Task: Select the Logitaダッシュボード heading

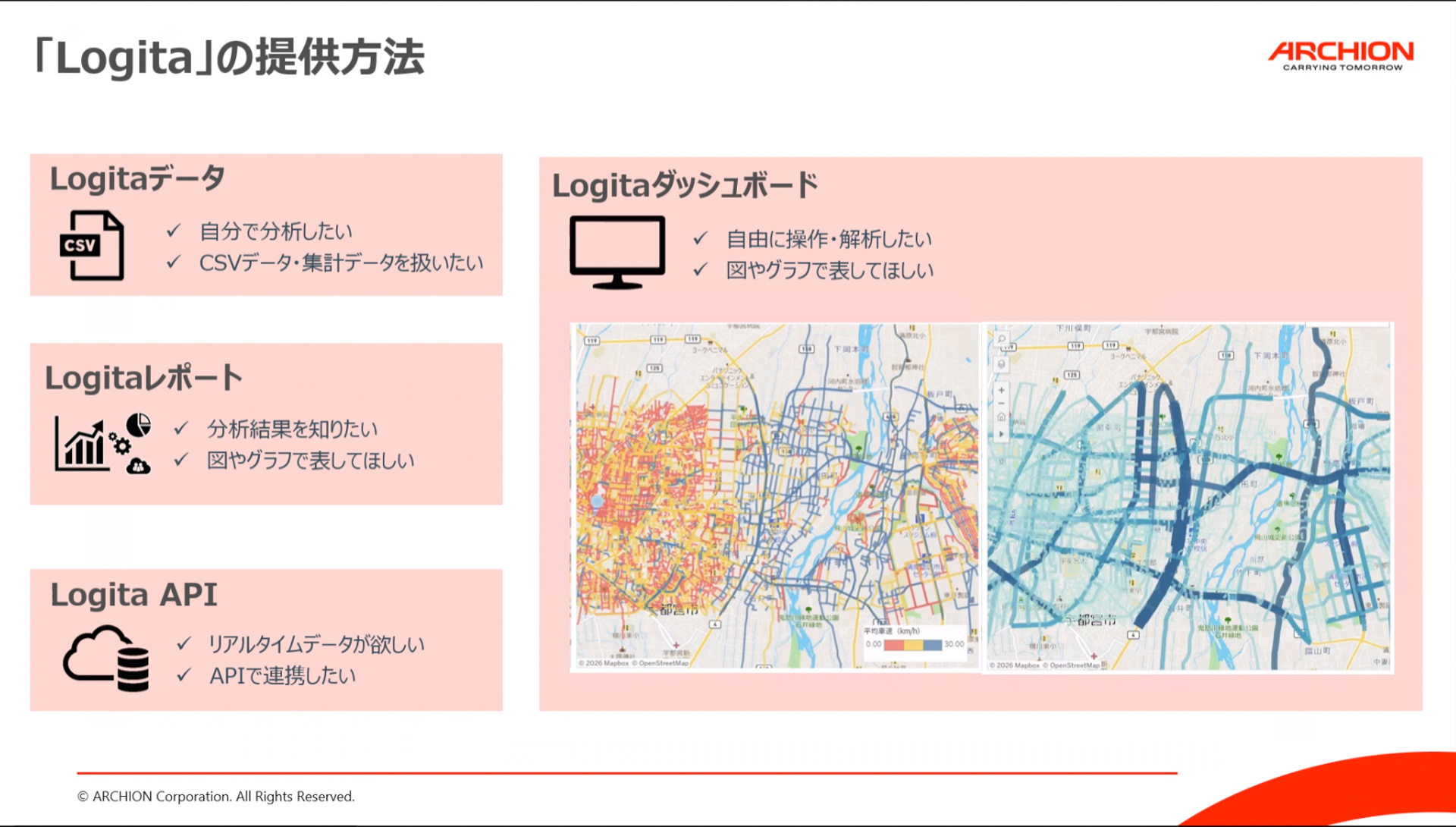Action: (x=685, y=186)
